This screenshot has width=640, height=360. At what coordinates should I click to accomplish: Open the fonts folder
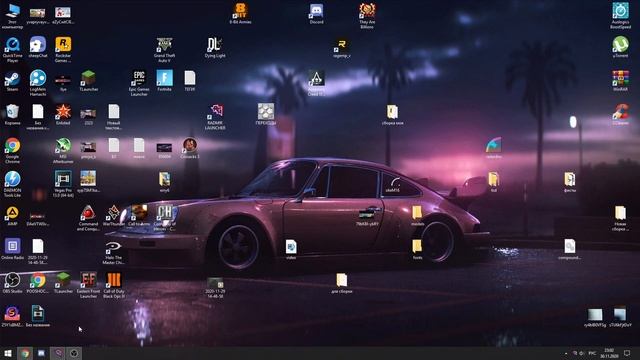coord(417,249)
